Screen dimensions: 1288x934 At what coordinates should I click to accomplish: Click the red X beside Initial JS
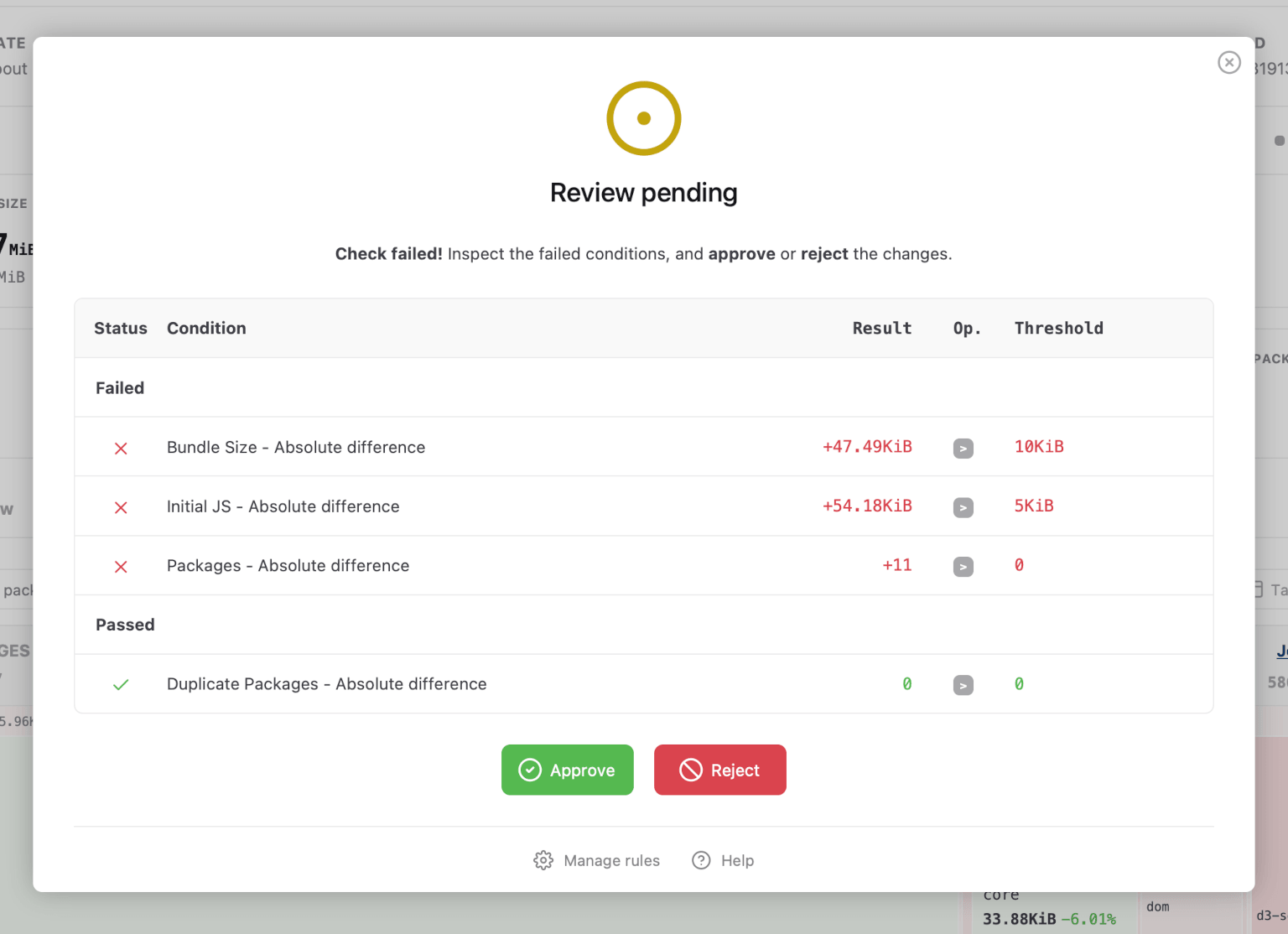tap(121, 508)
